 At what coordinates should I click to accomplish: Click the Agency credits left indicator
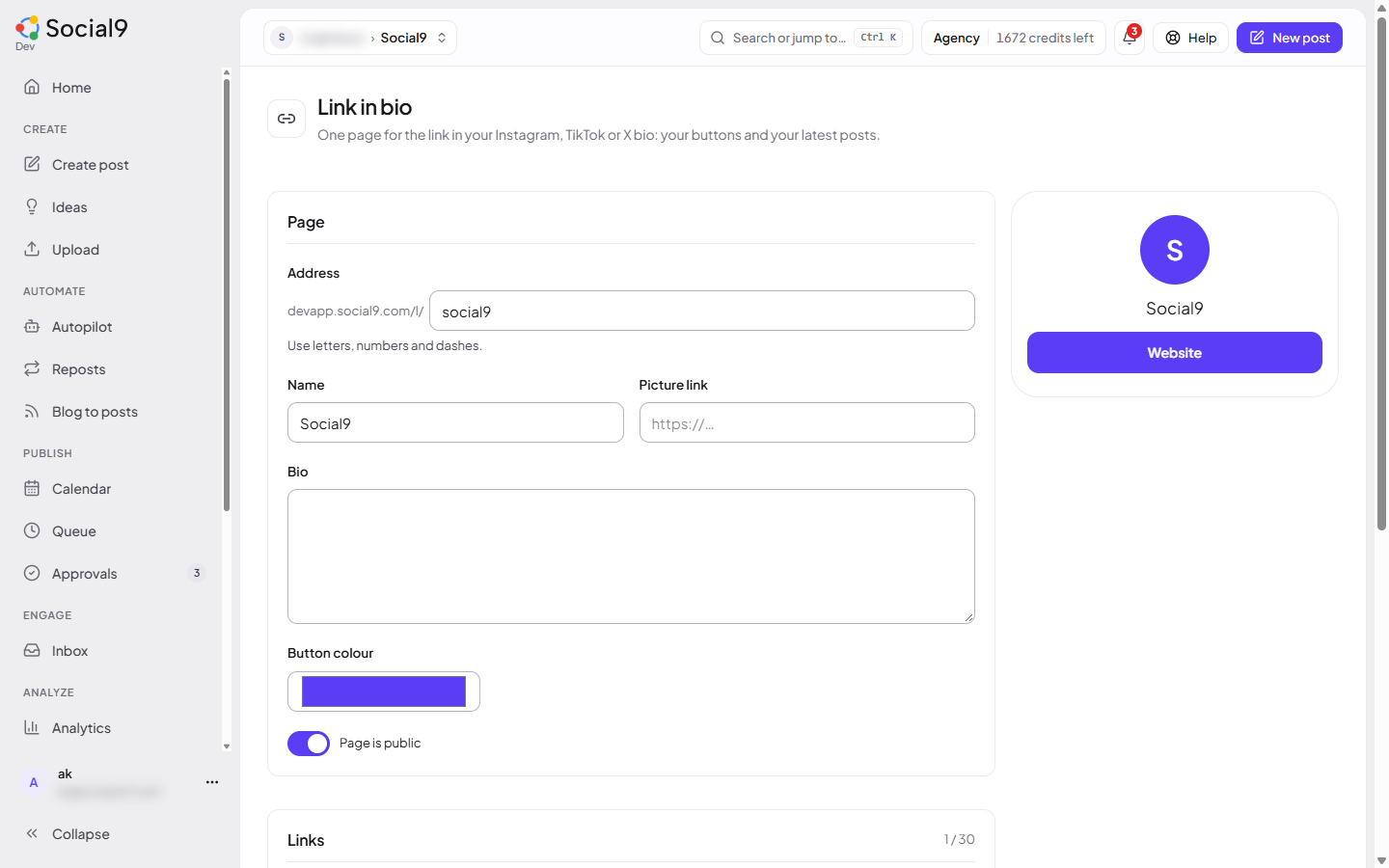(x=1014, y=38)
